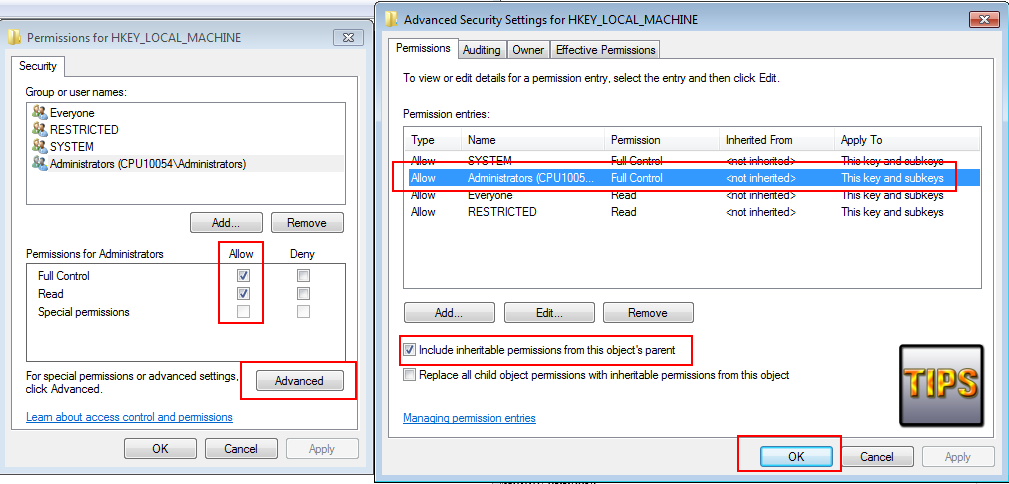Screen dimensions: 1009x484
Task: Enable Replace all child object permissions
Action: (409, 375)
